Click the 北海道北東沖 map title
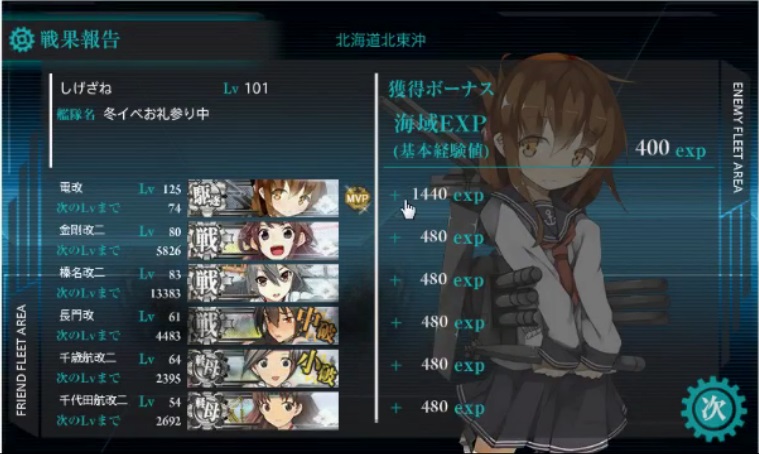The image size is (759, 454). (x=380, y=40)
